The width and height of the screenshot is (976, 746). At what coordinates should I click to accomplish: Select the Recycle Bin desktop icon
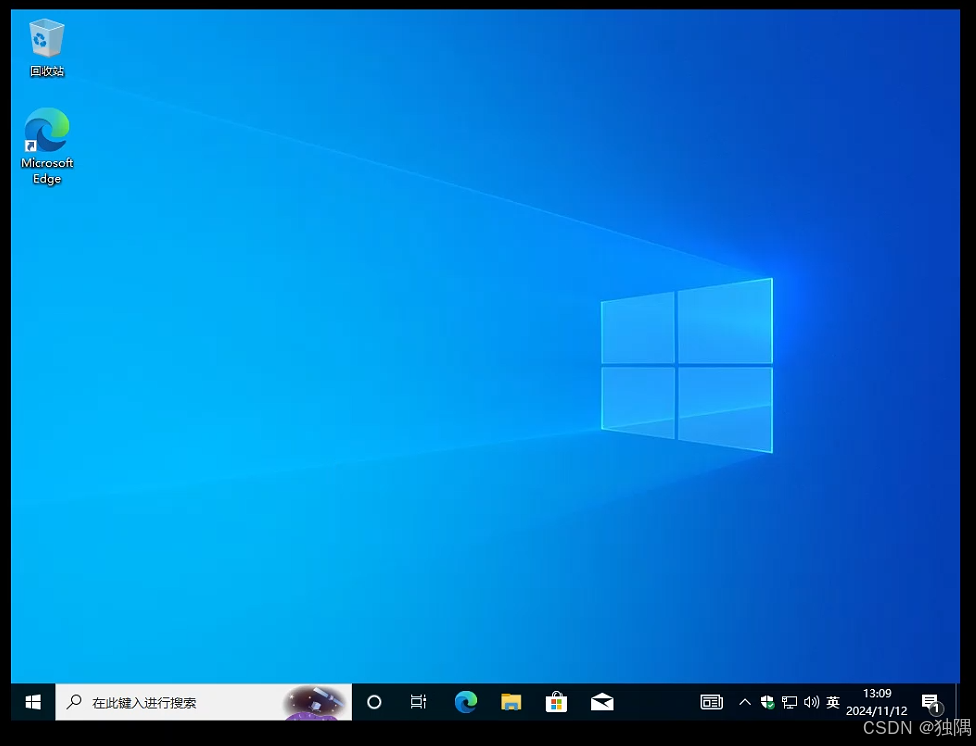tap(47, 47)
